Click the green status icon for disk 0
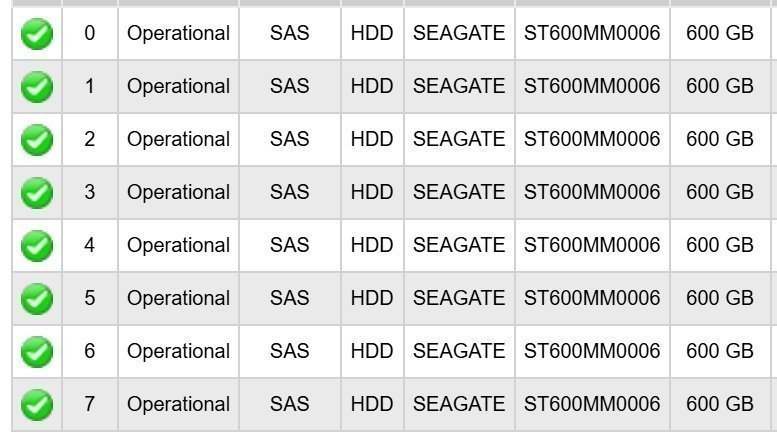The image size is (777, 434). click(x=37, y=34)
